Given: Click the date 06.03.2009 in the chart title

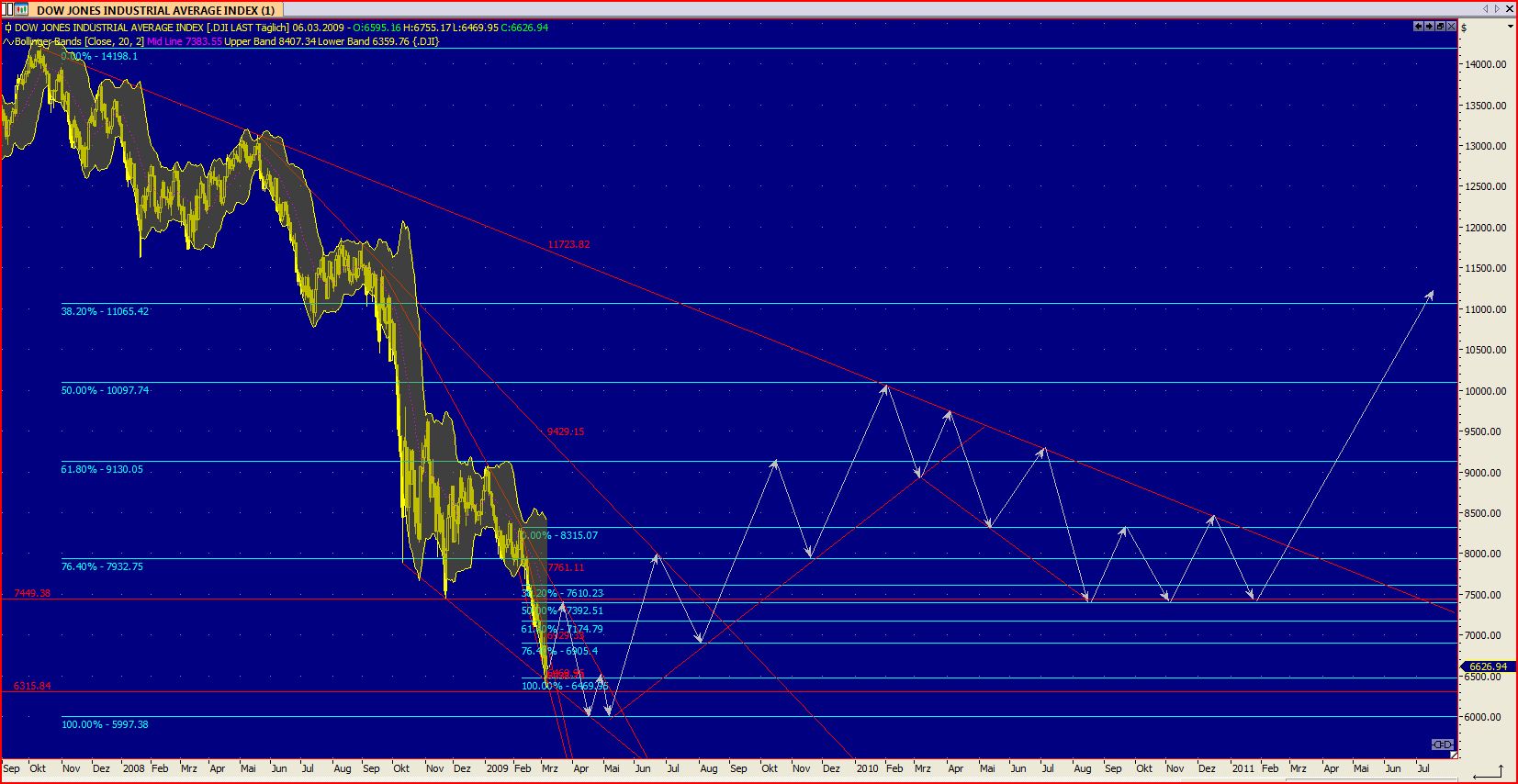Looking at the screenshot, I should (x=320, y=28).
